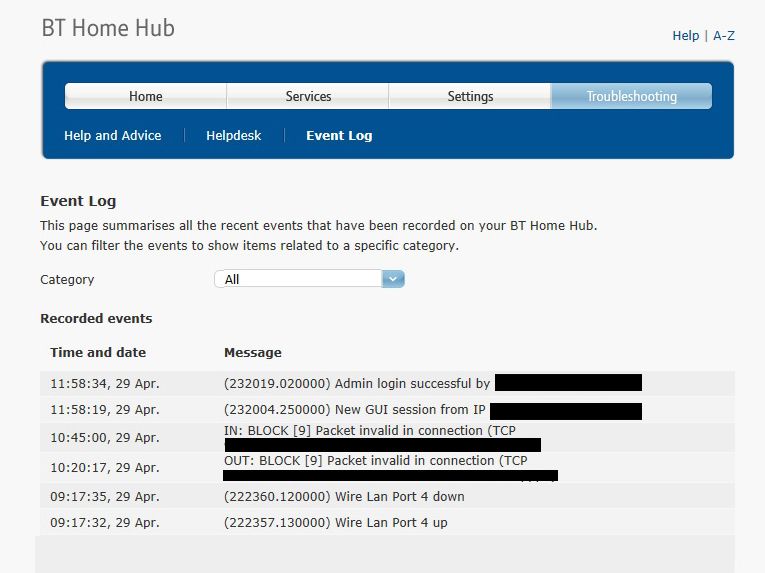The width and height of the screenshot is (765, 573).
Task: Click the Time and date column header
Action: coord(98,352)
